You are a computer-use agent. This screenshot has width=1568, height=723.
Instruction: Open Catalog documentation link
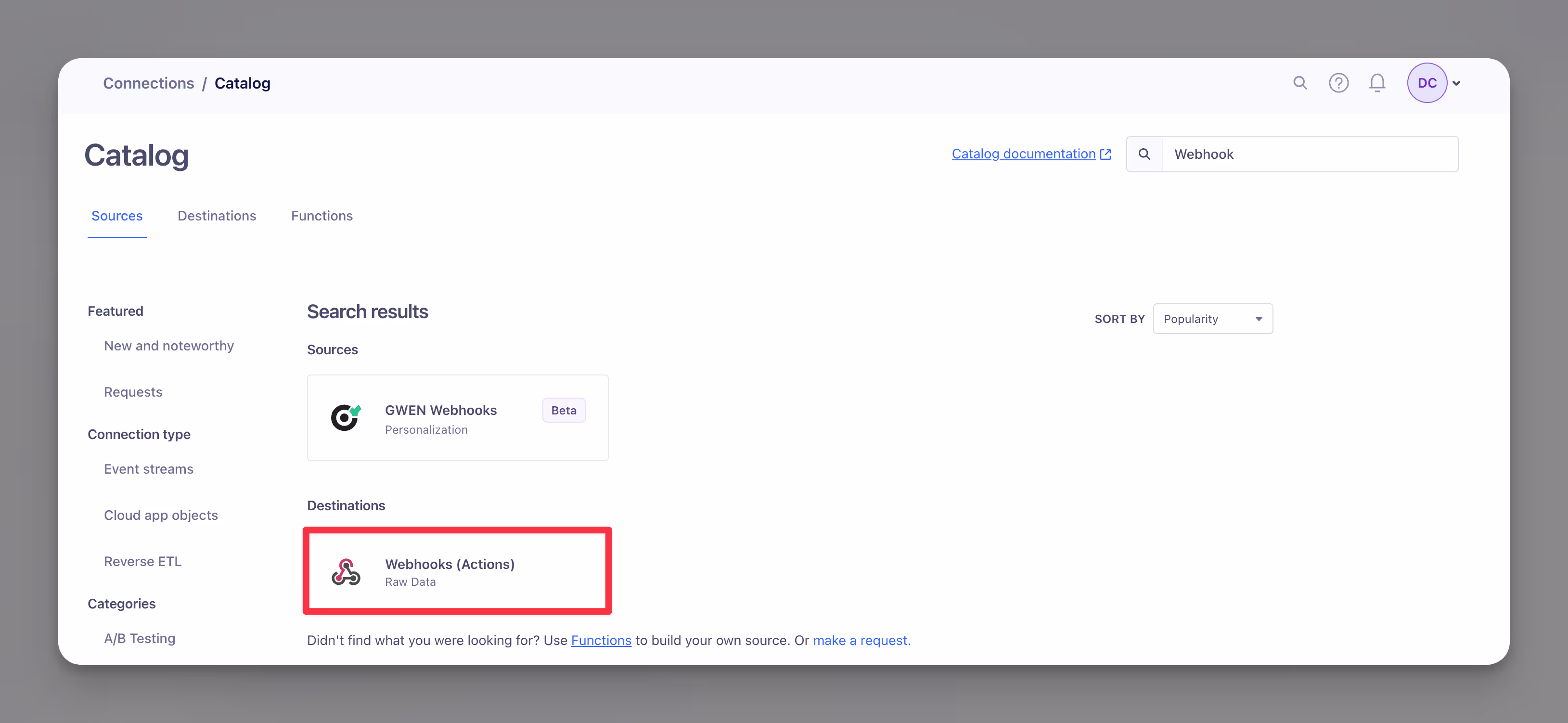click(1023, 154)
